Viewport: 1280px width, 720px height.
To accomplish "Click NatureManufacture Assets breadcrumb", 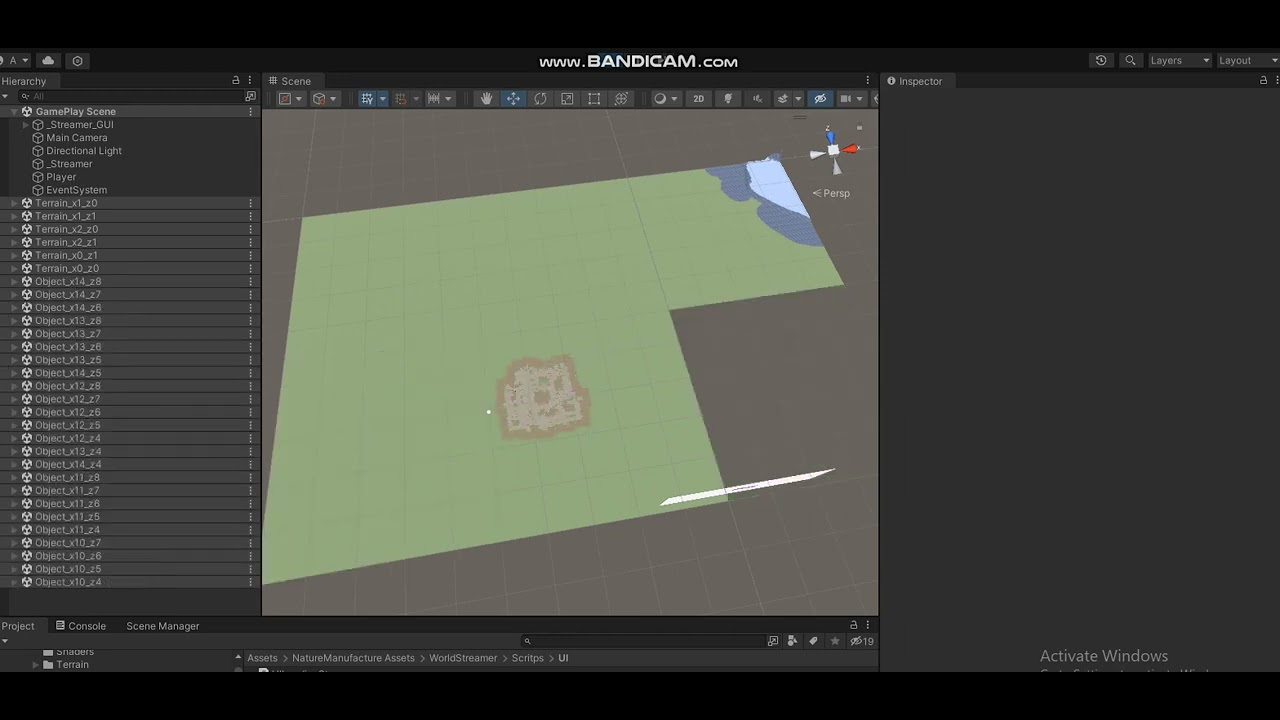I will point(353,658).
